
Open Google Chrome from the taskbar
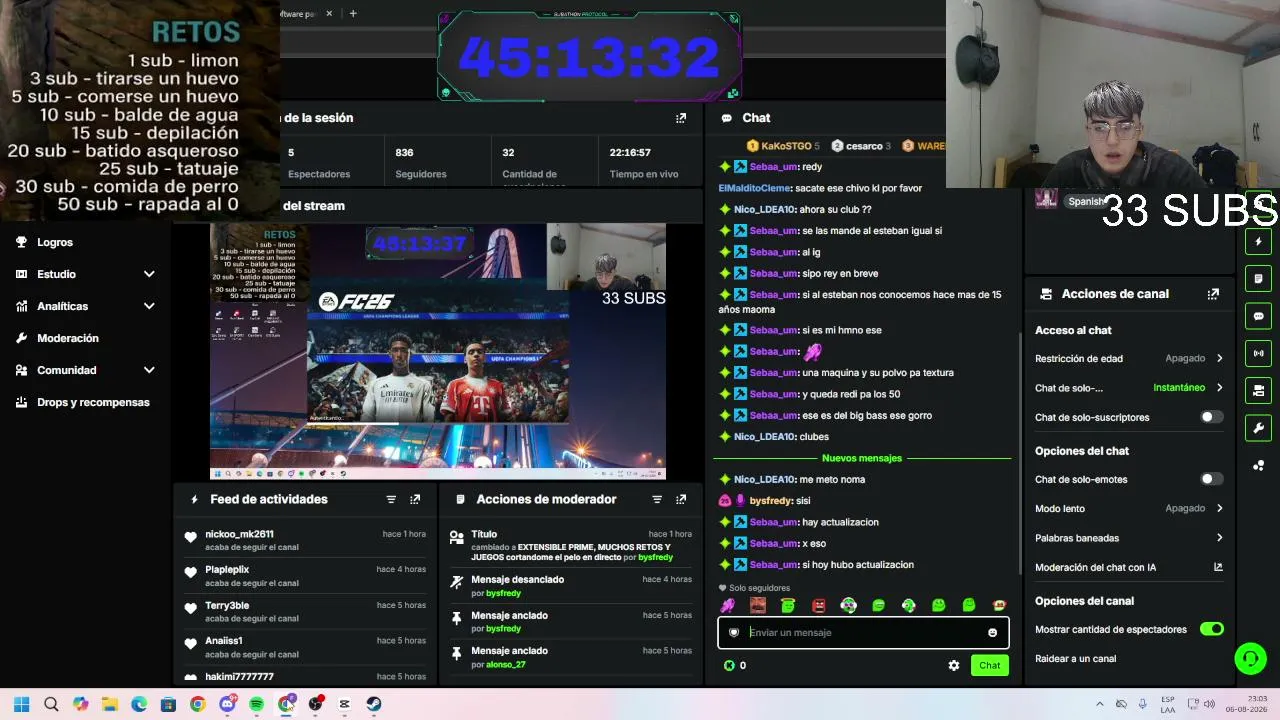click(x=197, y=704)
